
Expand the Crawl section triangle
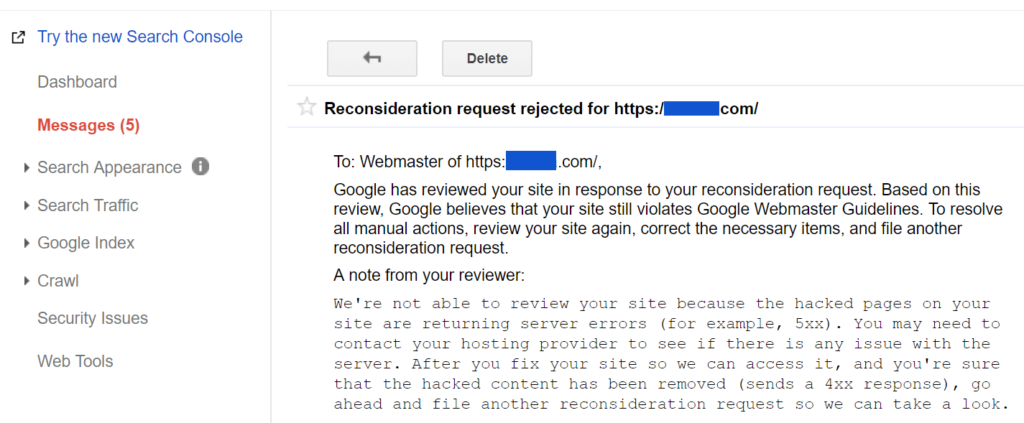tap(26, 282)
